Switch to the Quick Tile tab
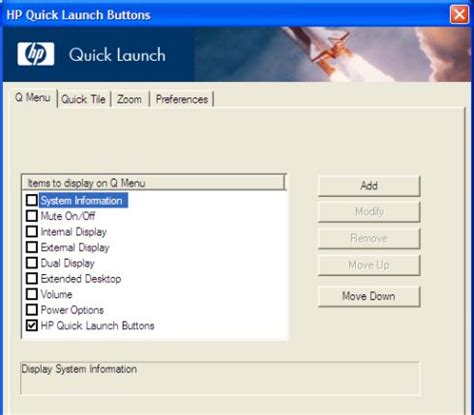Screen dimensions: 474x415 83,99
